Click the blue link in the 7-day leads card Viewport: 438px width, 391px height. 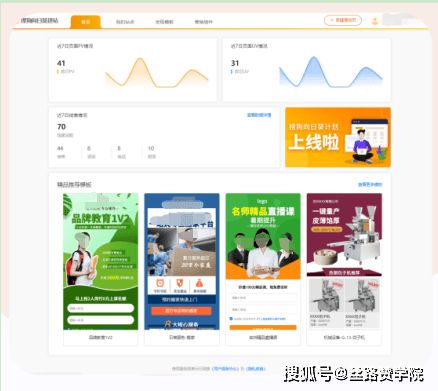click(259, 115)
